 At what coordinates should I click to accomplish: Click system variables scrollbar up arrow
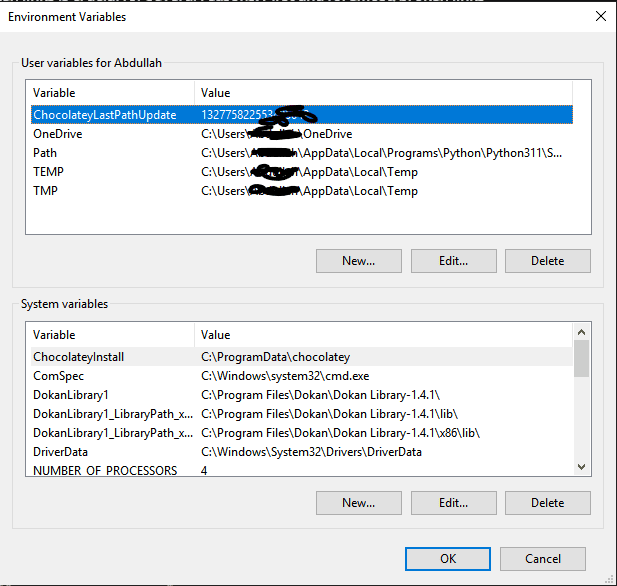[x=581, y=332]
